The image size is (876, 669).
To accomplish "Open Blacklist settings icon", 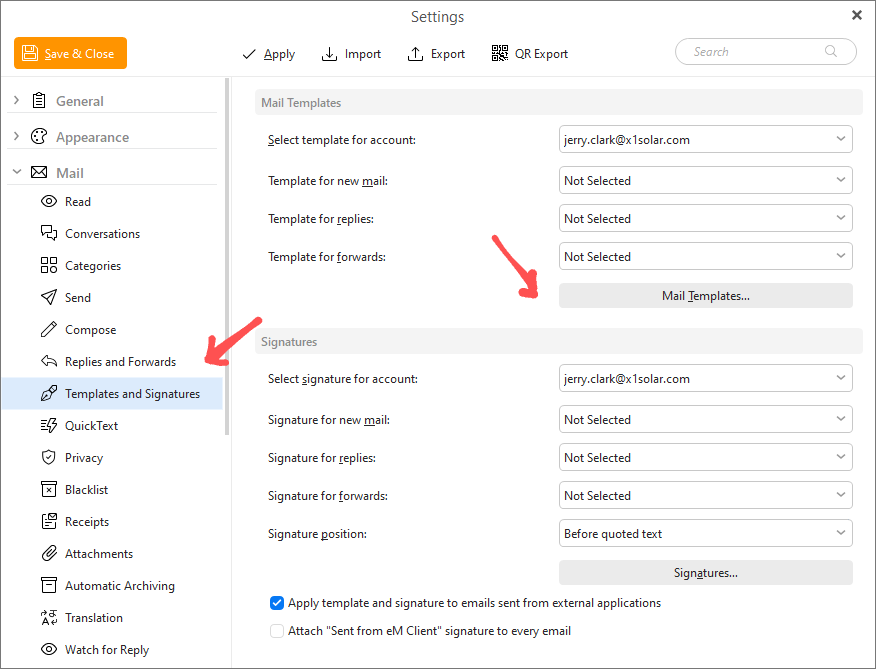I will point(49,490).
